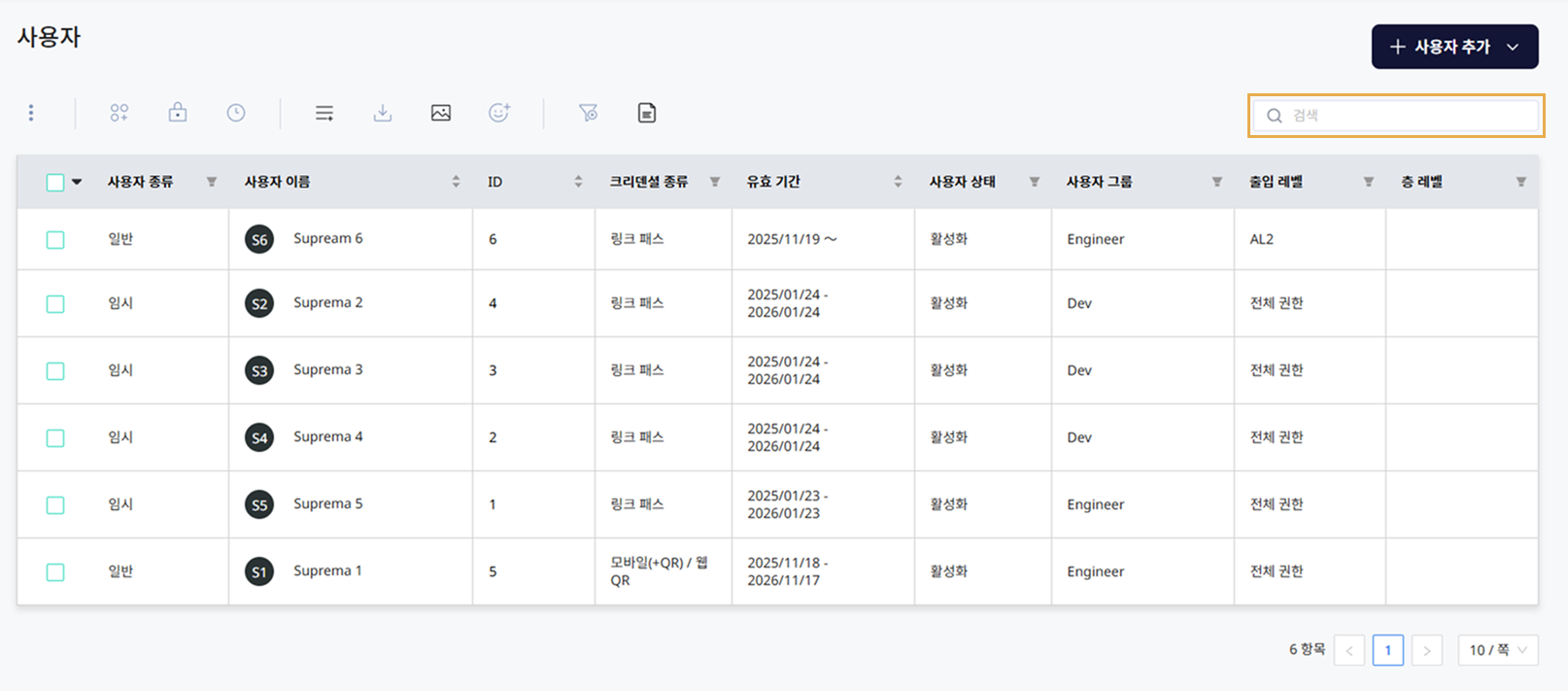Open the 사용자 그룹 column filter

pos(1216,182)
